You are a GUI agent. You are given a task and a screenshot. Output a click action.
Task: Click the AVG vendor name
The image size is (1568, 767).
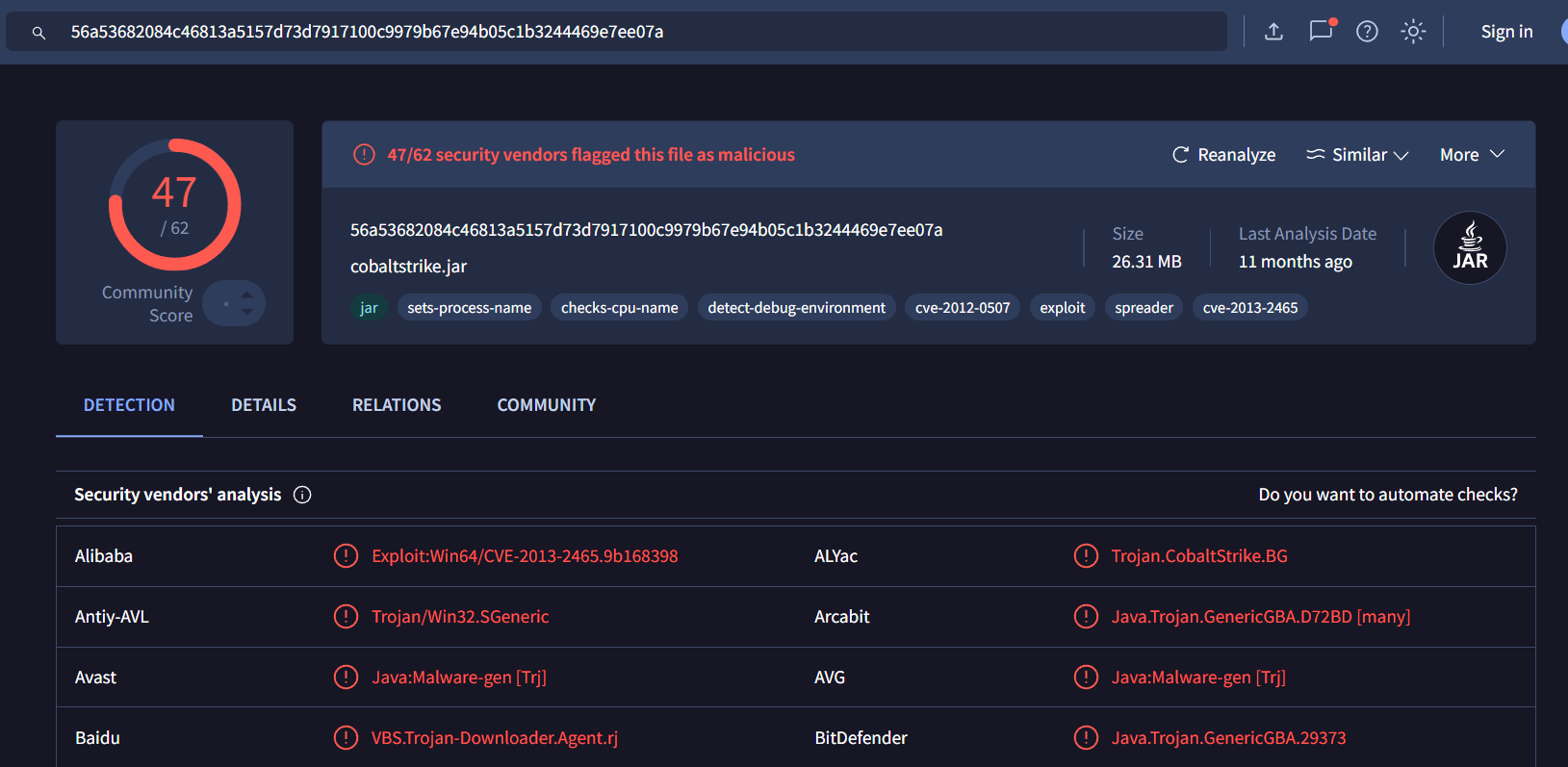(x=830, y=678)
